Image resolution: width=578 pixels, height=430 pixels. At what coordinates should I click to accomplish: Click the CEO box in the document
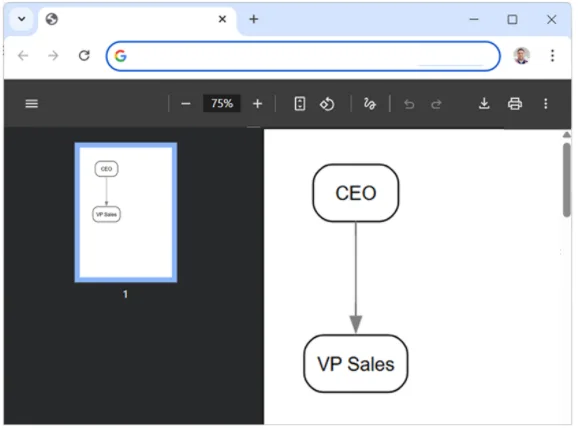(x=356, y=193)
